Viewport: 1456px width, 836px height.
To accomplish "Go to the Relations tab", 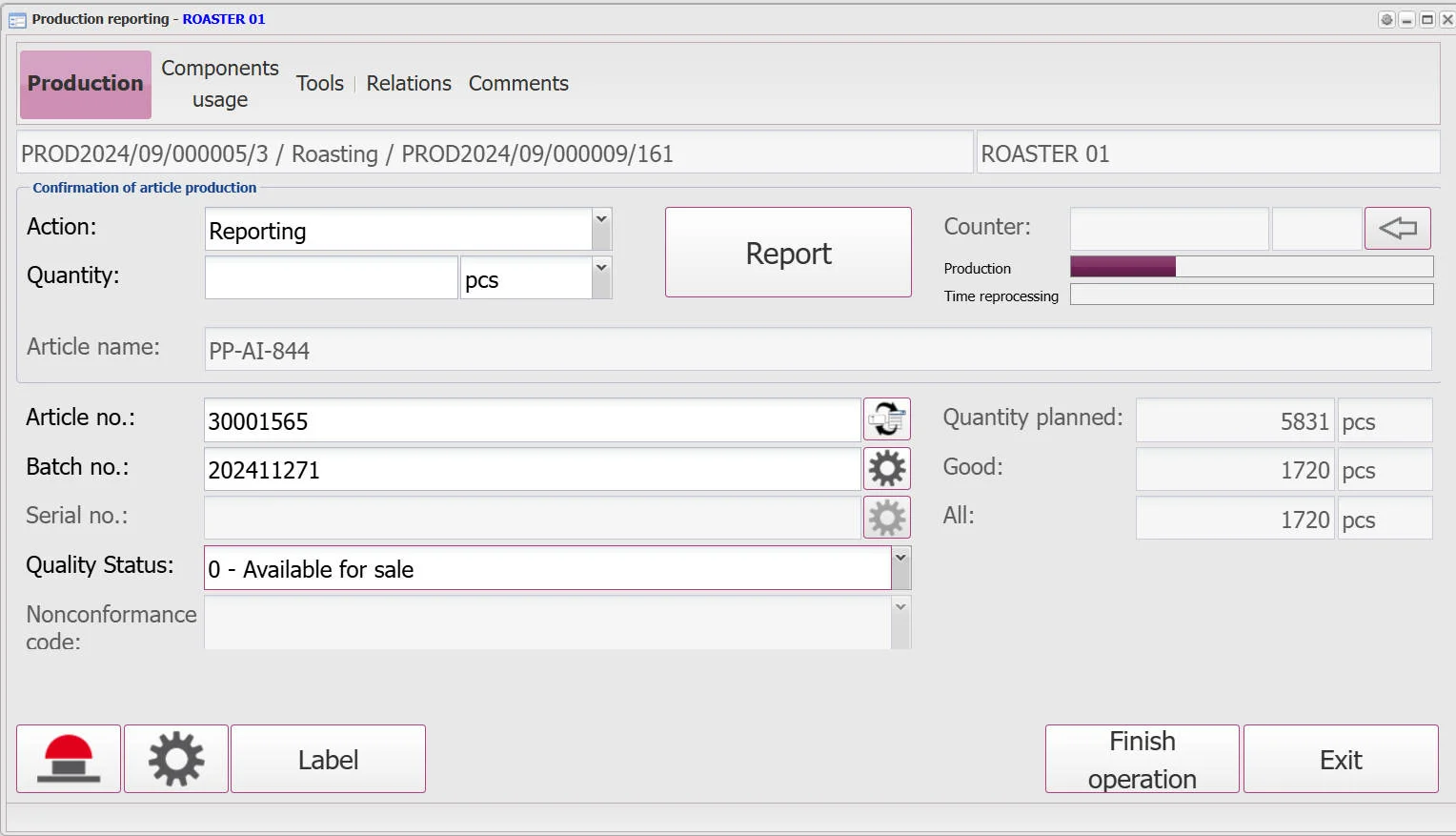I will [x=409, y=84].
